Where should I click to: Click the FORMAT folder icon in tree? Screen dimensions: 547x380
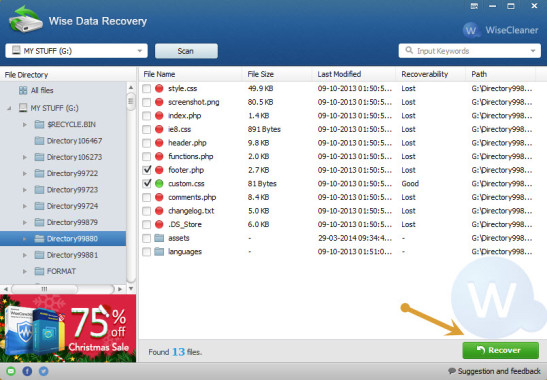(39, 271)
